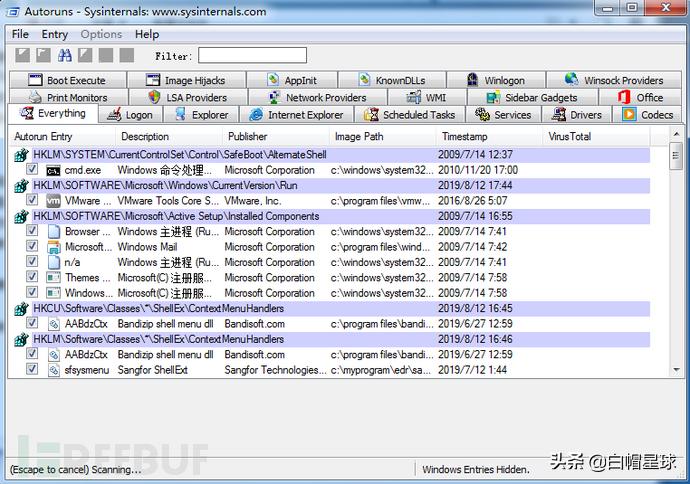The height and width of the screenshot is (484, 690).
Task: Click the Themes entry icon
Action: tap(54, 278)
